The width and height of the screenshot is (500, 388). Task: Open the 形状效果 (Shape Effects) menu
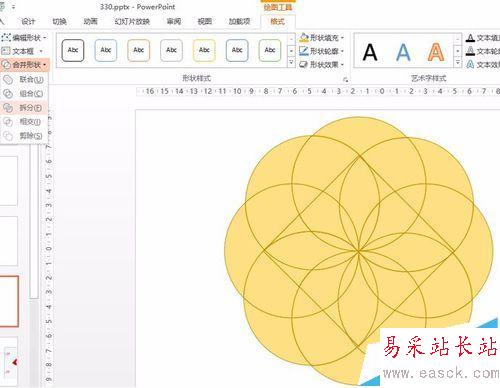[x=321, y=64]
